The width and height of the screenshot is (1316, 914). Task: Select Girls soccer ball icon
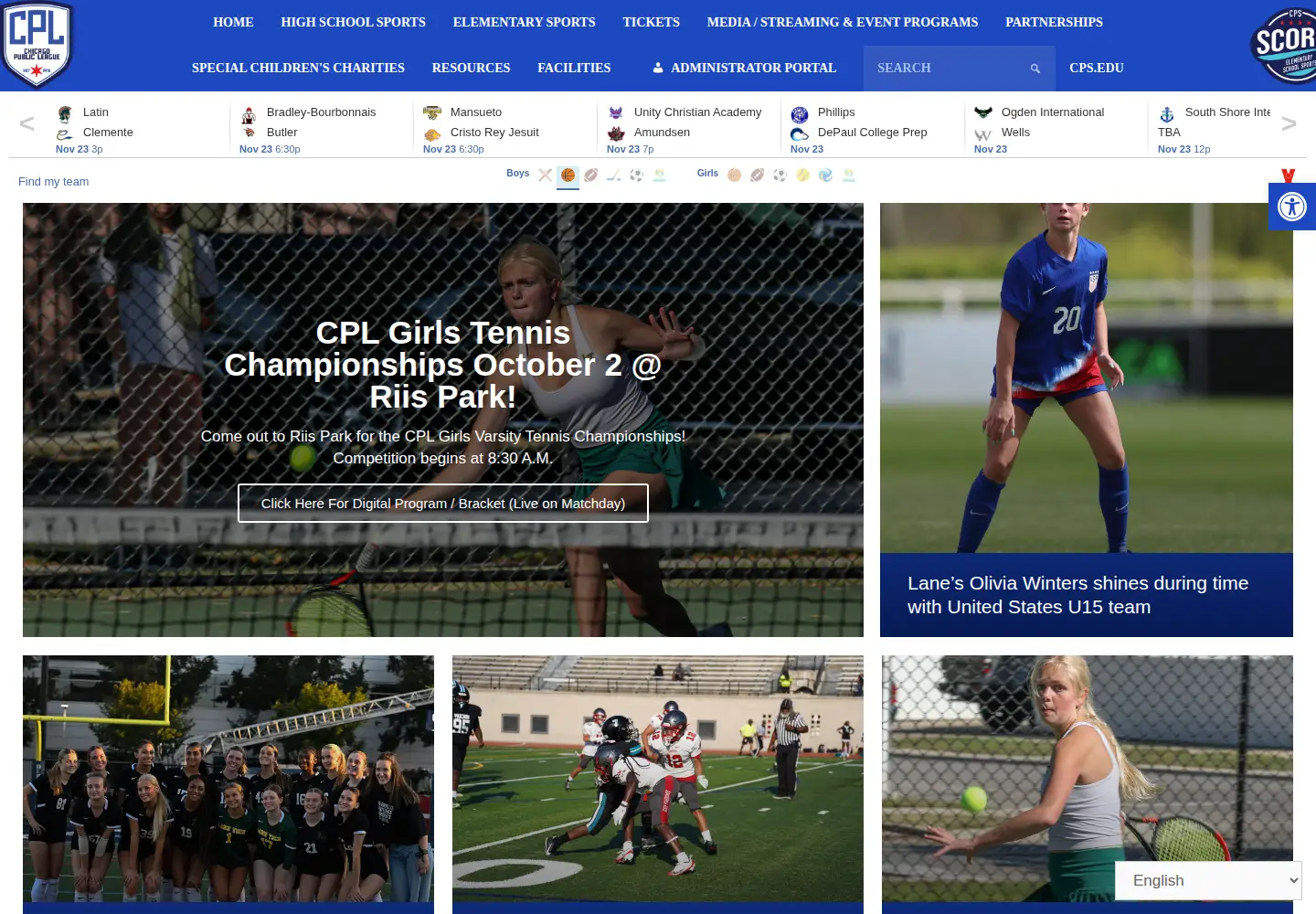click(x=780, y=175)
